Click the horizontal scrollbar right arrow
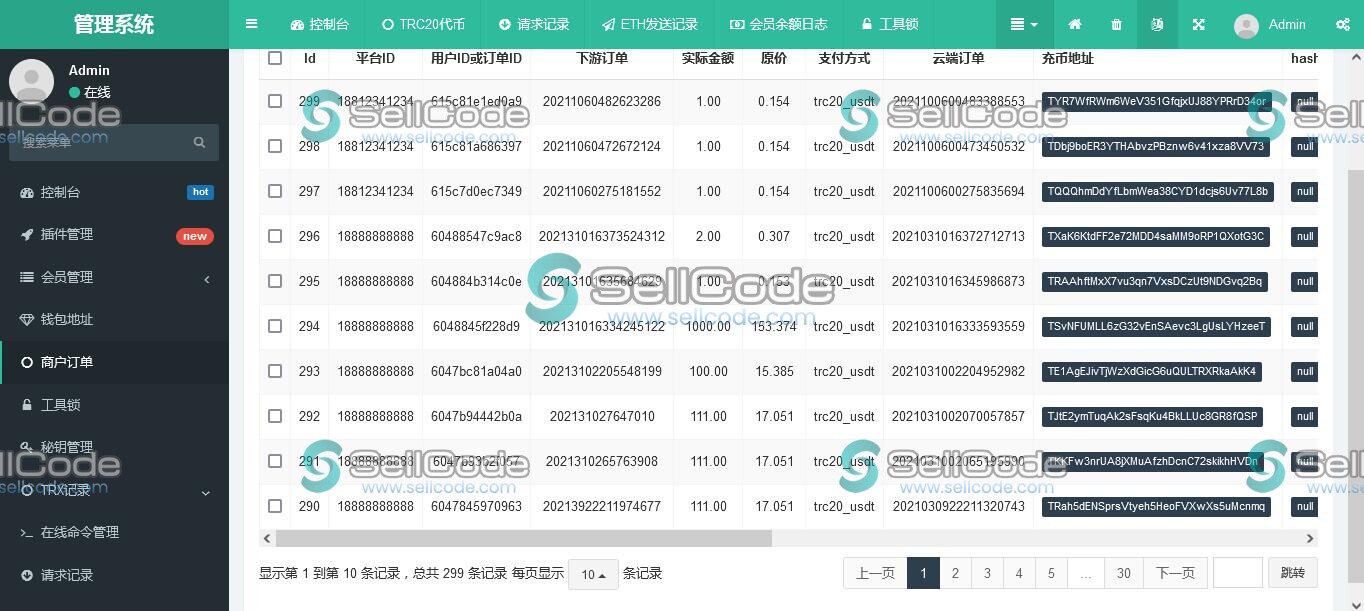 (x=1311, y=538)
